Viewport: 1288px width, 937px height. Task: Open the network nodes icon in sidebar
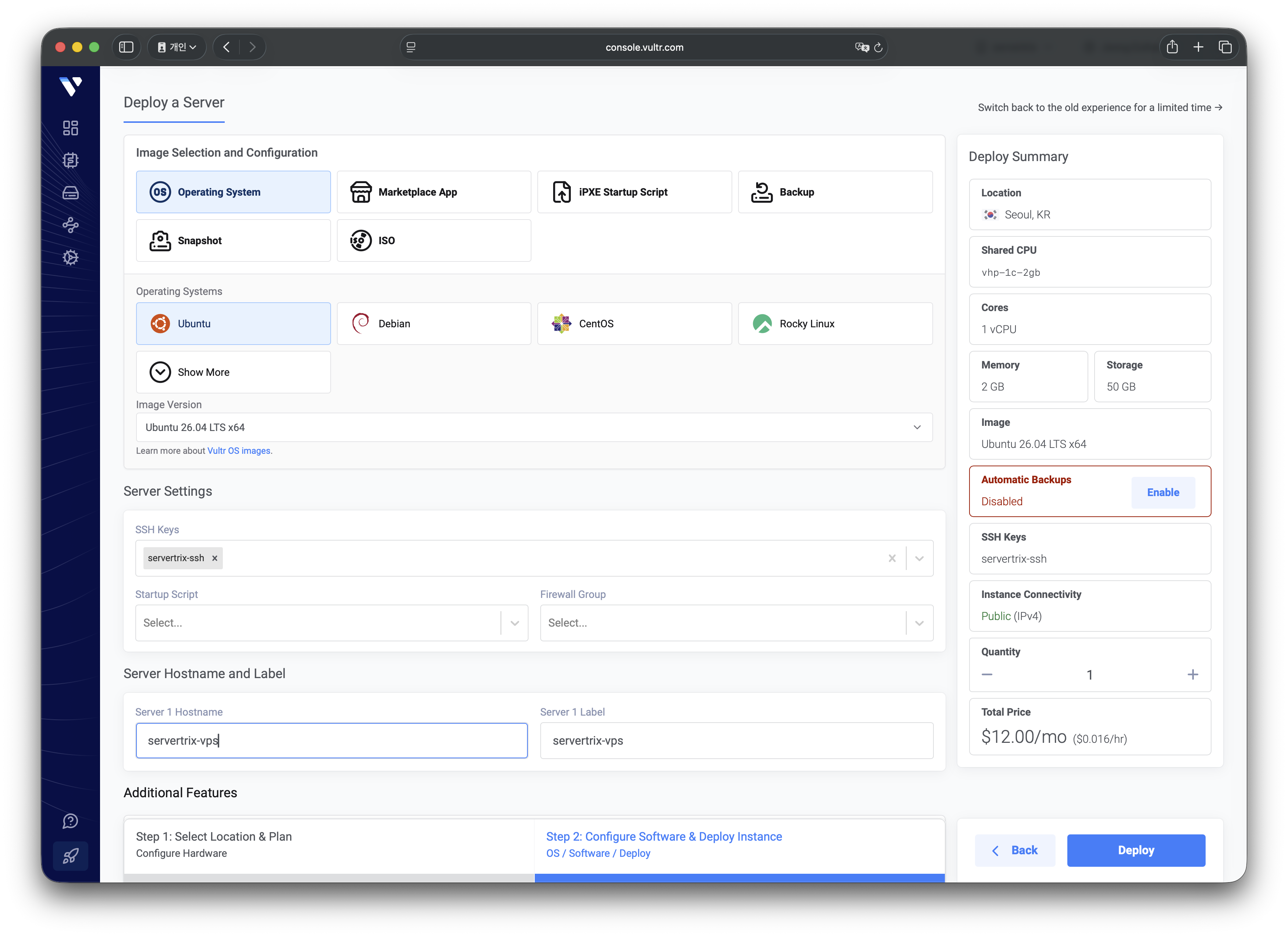point(70,225)
